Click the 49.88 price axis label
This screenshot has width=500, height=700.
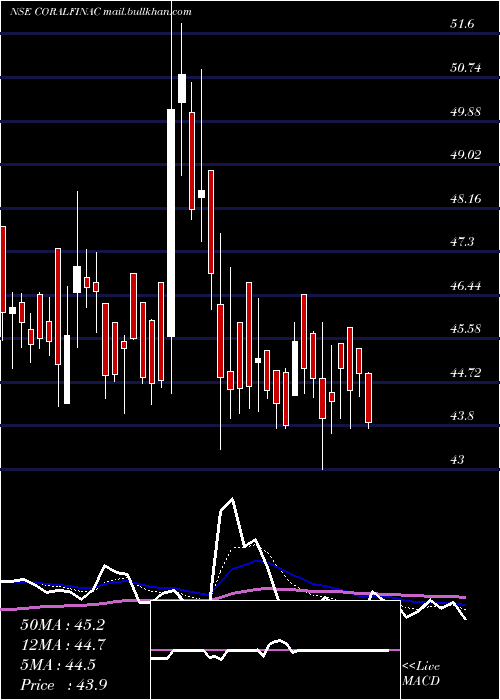[466, 111]
